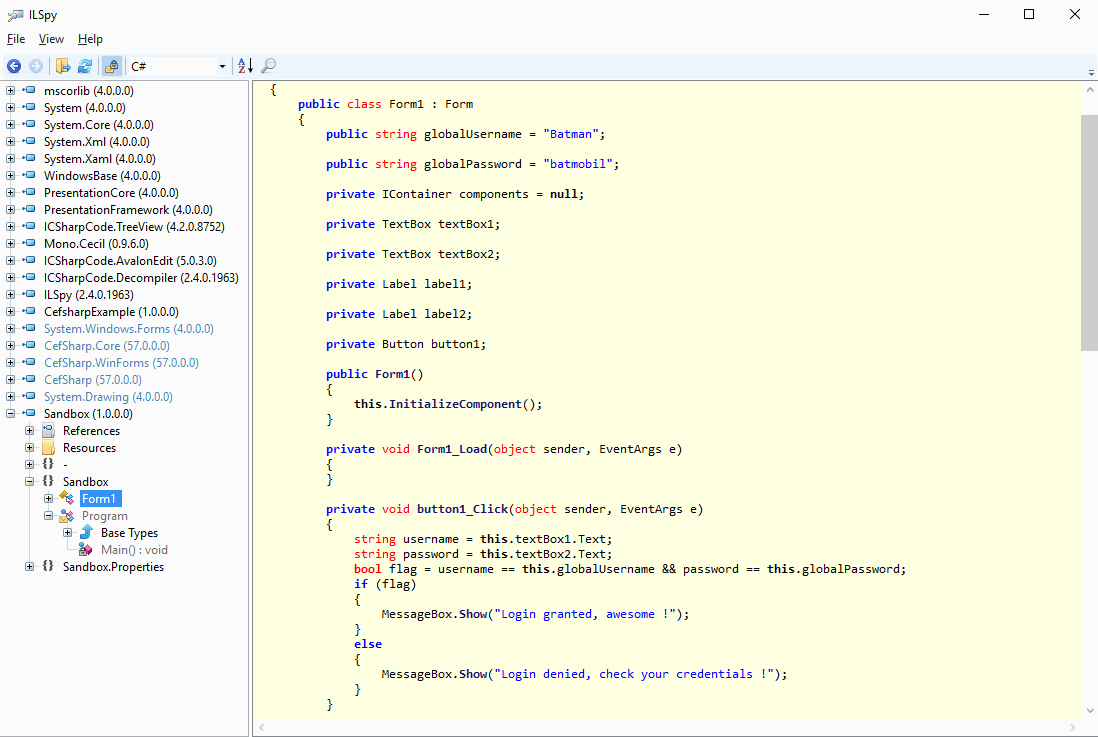This screenshot has width=1098, height=737.
Task: Click the sort assemblies alphabetically icon
Action: tap(243, 66)
